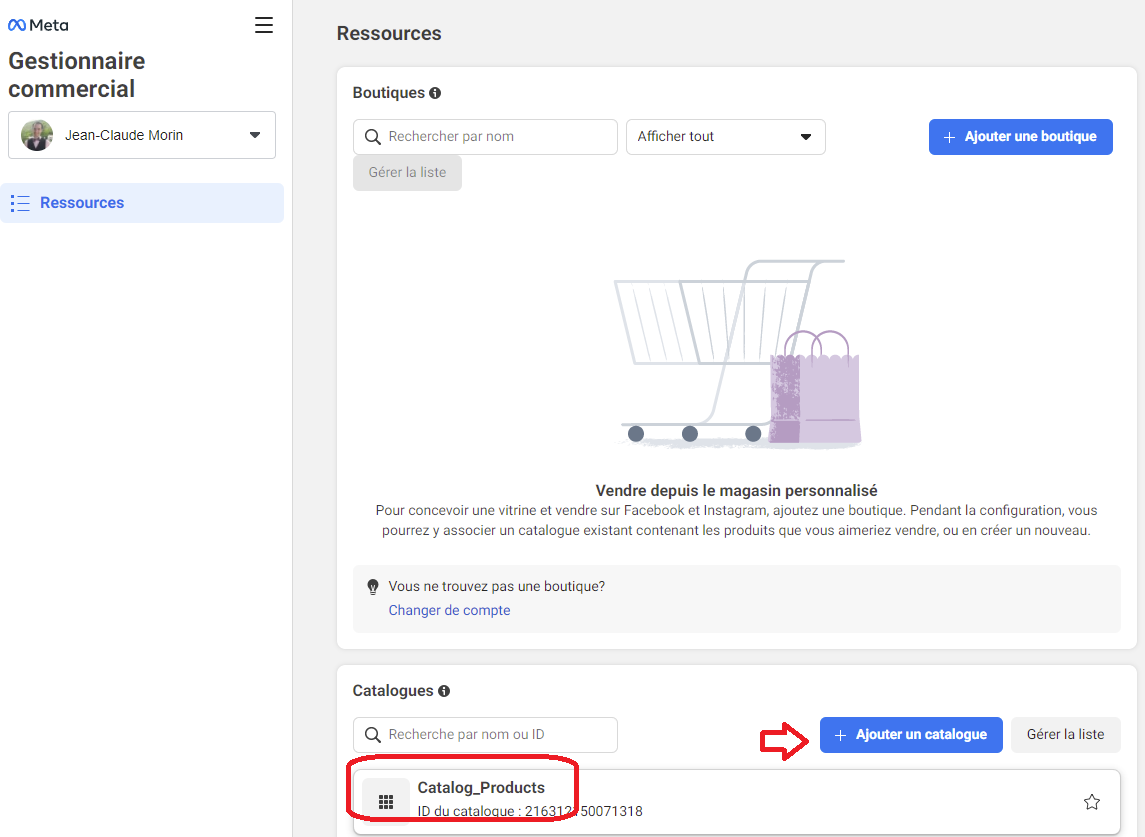Focus the Rechercher par nom search field
The height and width of the screenshot is (837, 1145).
click(x=485, y=137)
